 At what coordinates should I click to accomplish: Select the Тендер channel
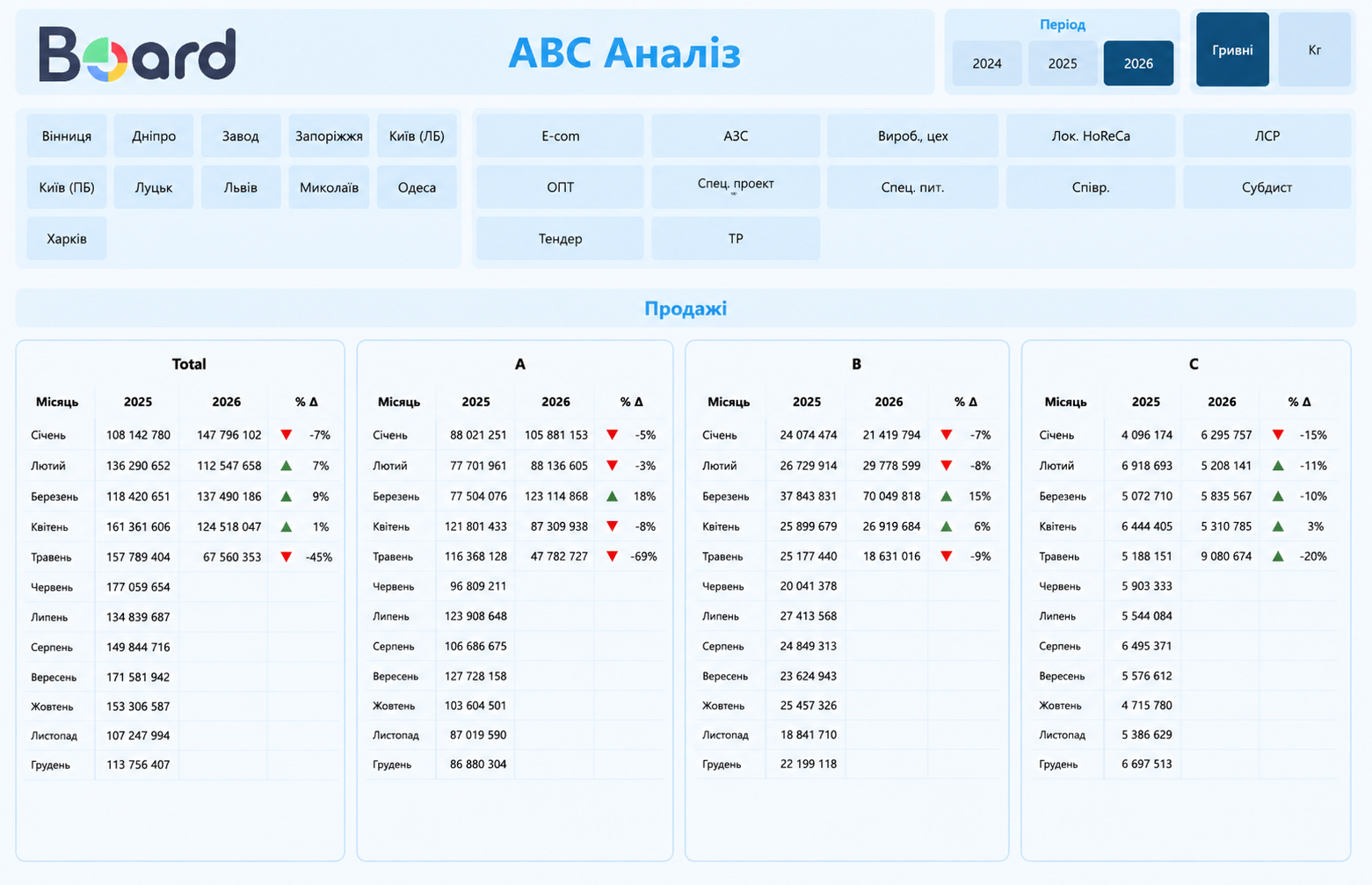560,238
